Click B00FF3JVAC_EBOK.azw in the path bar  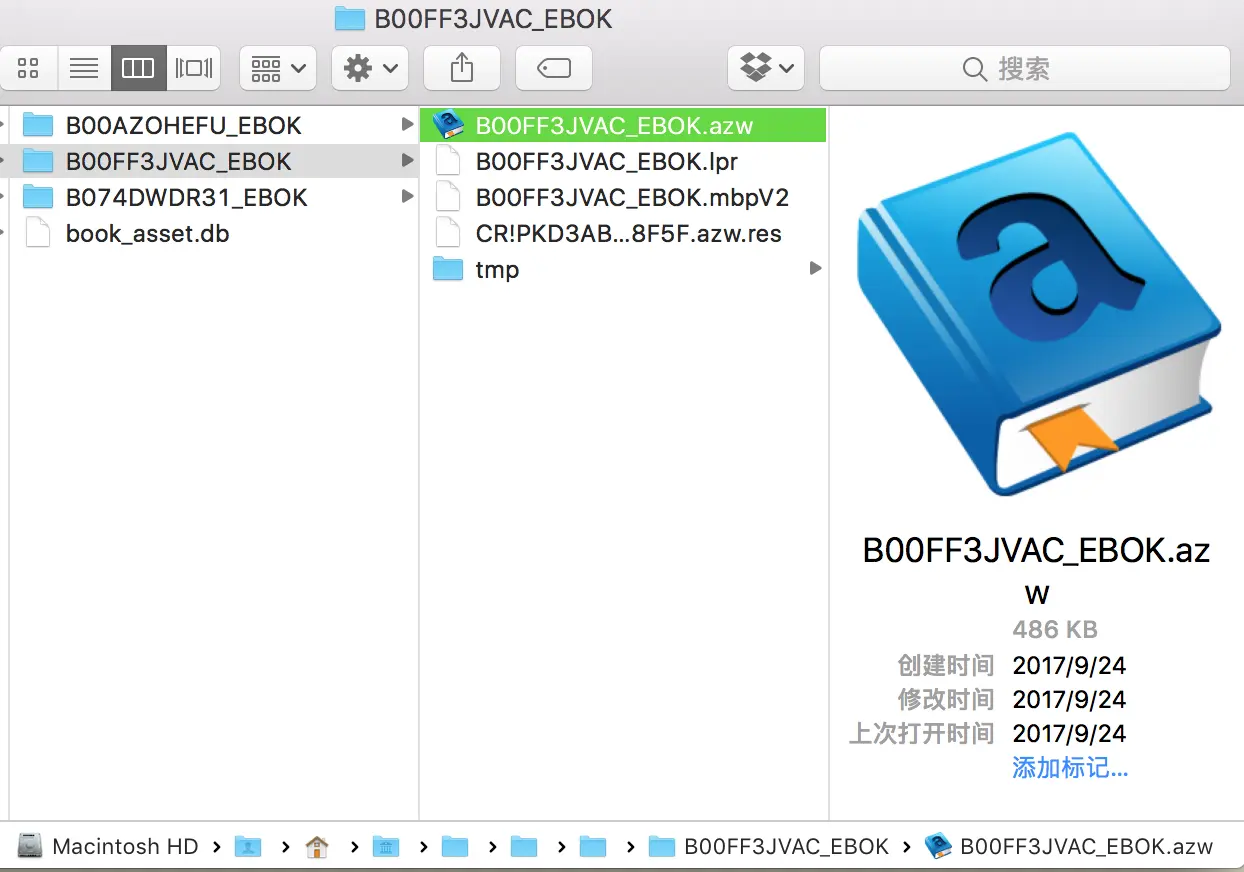(x=1068, y=846)
